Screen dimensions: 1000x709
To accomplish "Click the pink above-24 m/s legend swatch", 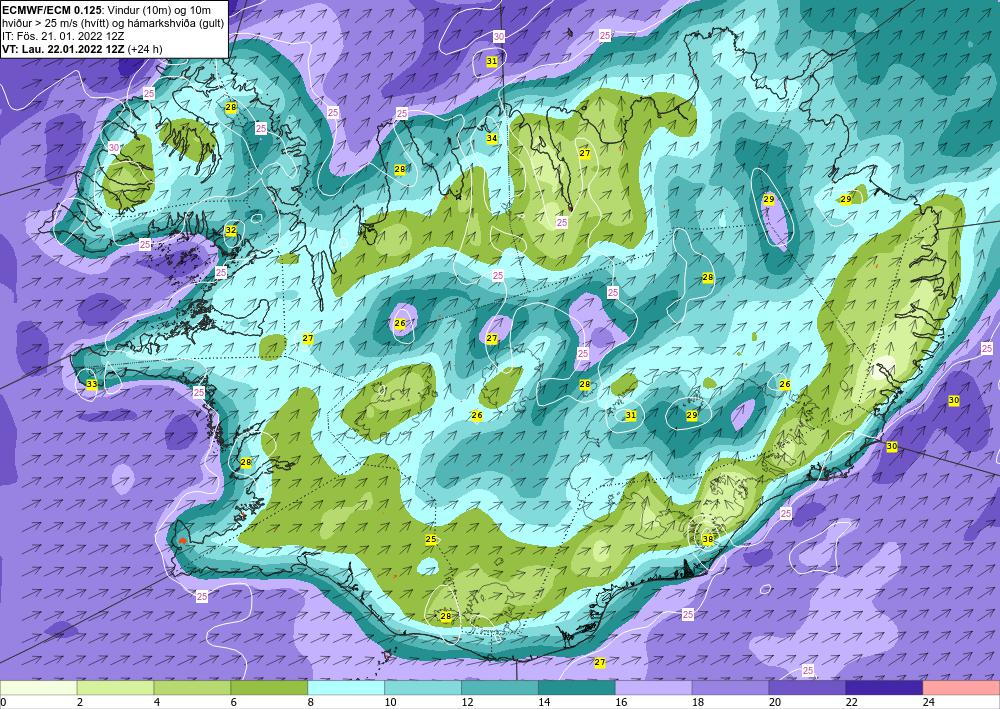I will tap(962, 688).
